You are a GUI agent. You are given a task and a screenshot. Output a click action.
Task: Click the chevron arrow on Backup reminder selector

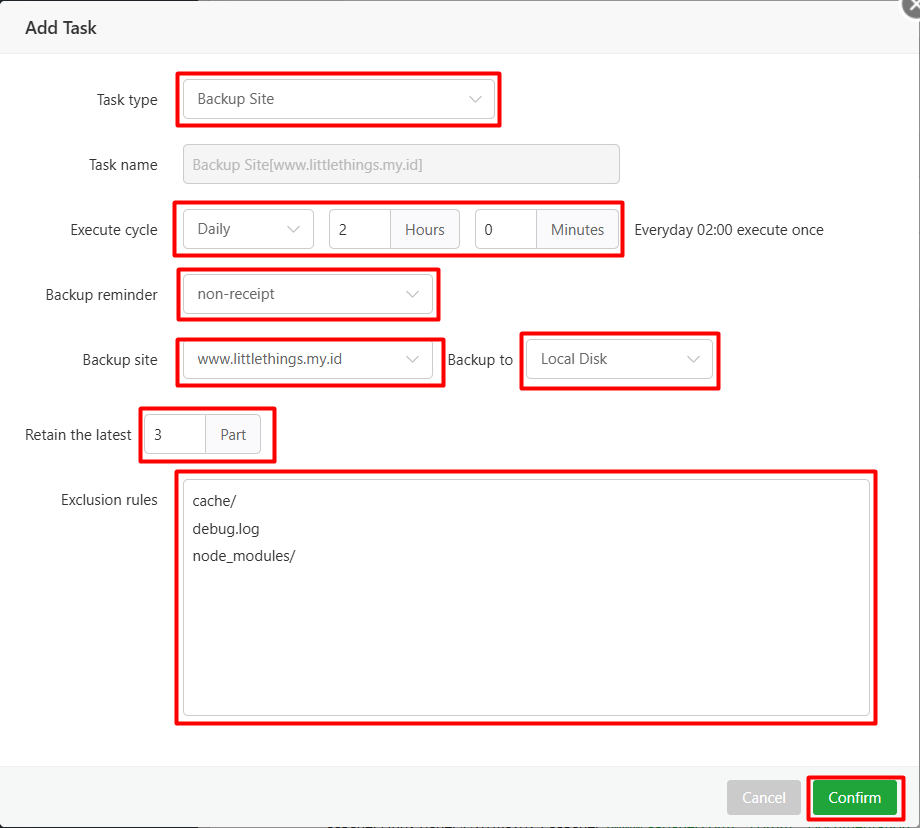click(x=412, y=294)
